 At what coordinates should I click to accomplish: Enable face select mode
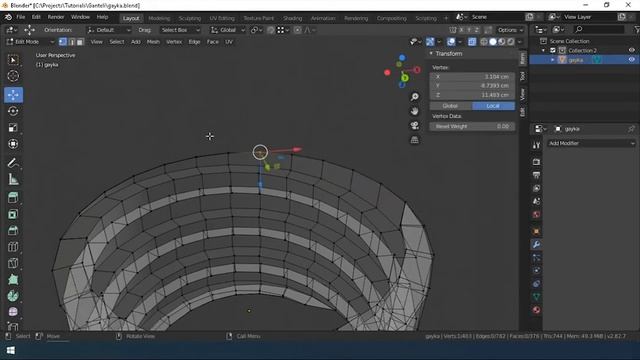80,42
